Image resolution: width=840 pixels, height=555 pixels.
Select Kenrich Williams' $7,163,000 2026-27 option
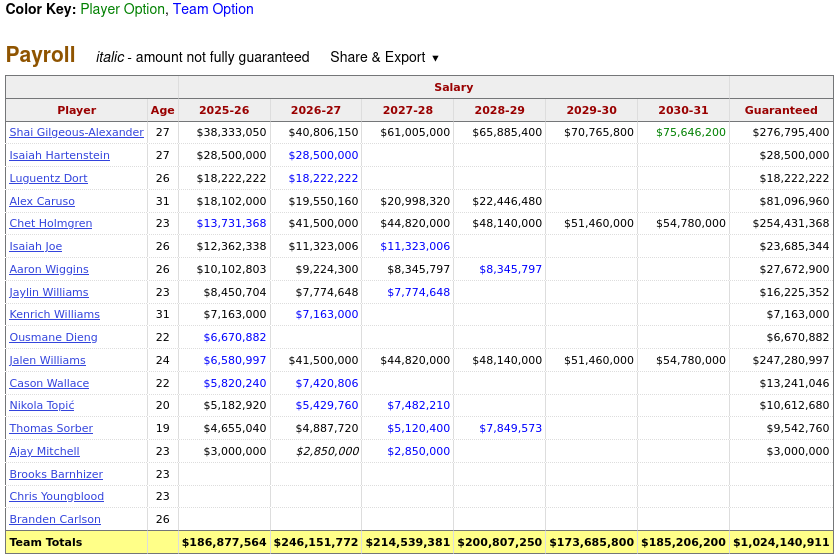[x=327, y=314]
